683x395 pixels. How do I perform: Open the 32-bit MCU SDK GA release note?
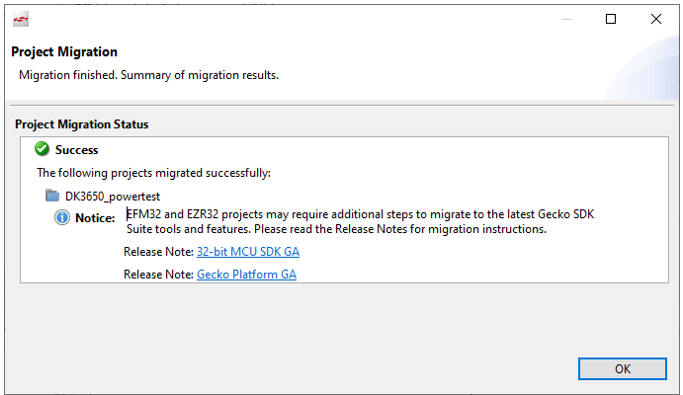(248, 252)
